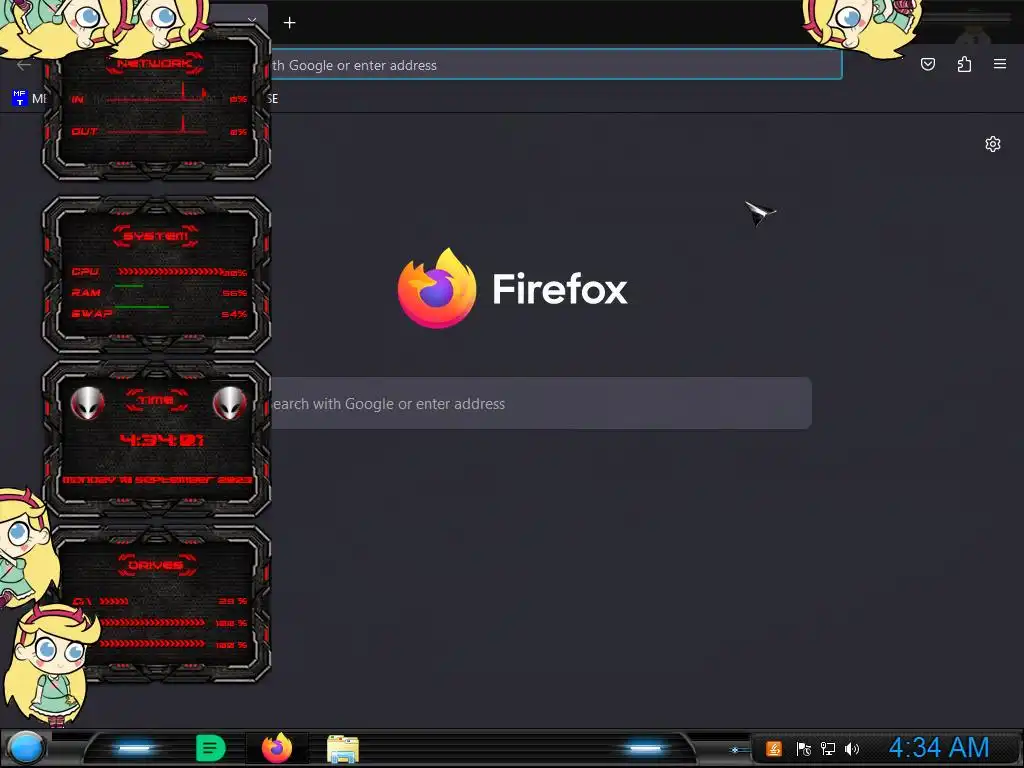Click the CPU usage arrow bar
This screenshot has height=768, width=1024.
point(170,272)
